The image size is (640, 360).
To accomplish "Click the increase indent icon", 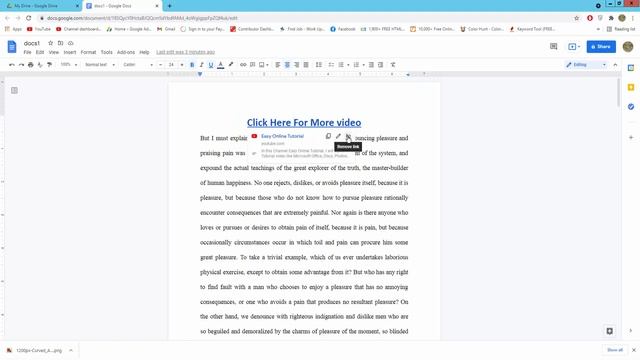I will [x=380, y=64].
